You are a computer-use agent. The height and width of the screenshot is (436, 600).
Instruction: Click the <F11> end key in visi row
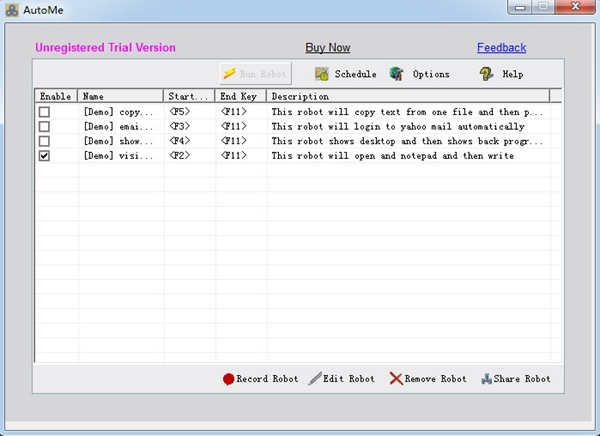click(x=233, y=155)
